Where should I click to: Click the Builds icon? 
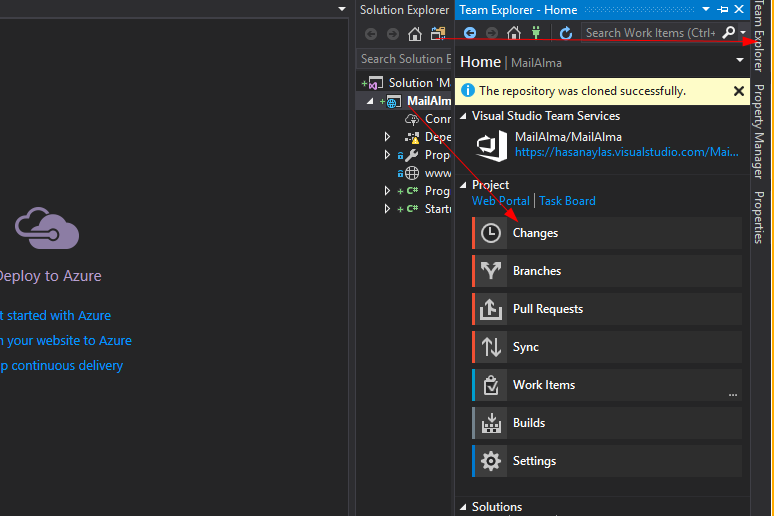tap(491, 423)
